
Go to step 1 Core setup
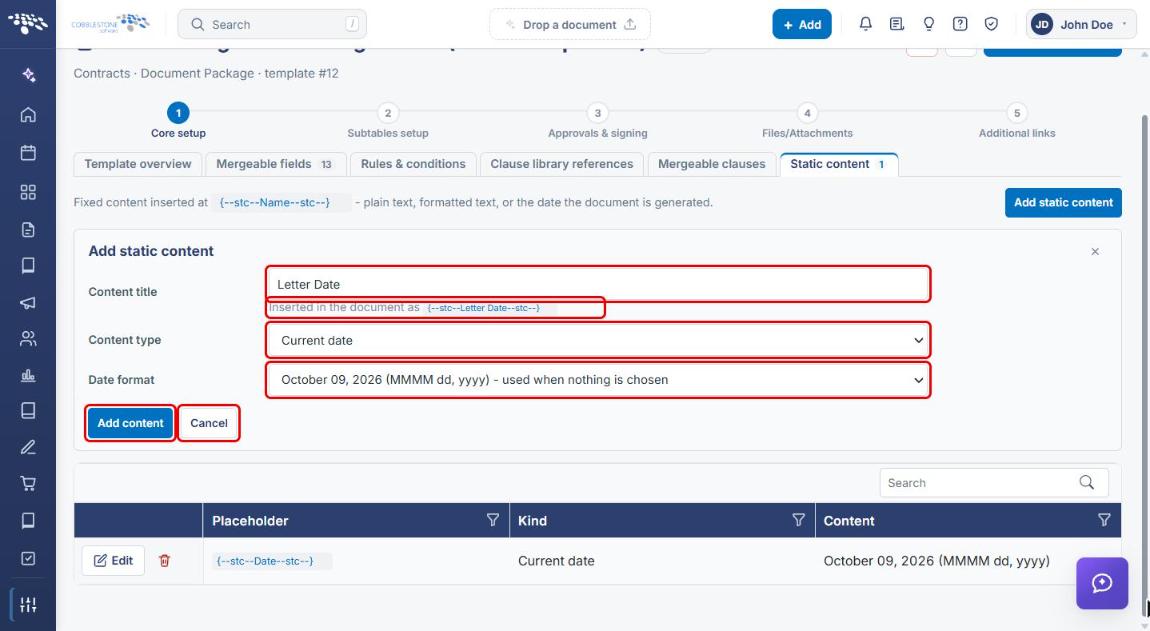coord(178,121)
